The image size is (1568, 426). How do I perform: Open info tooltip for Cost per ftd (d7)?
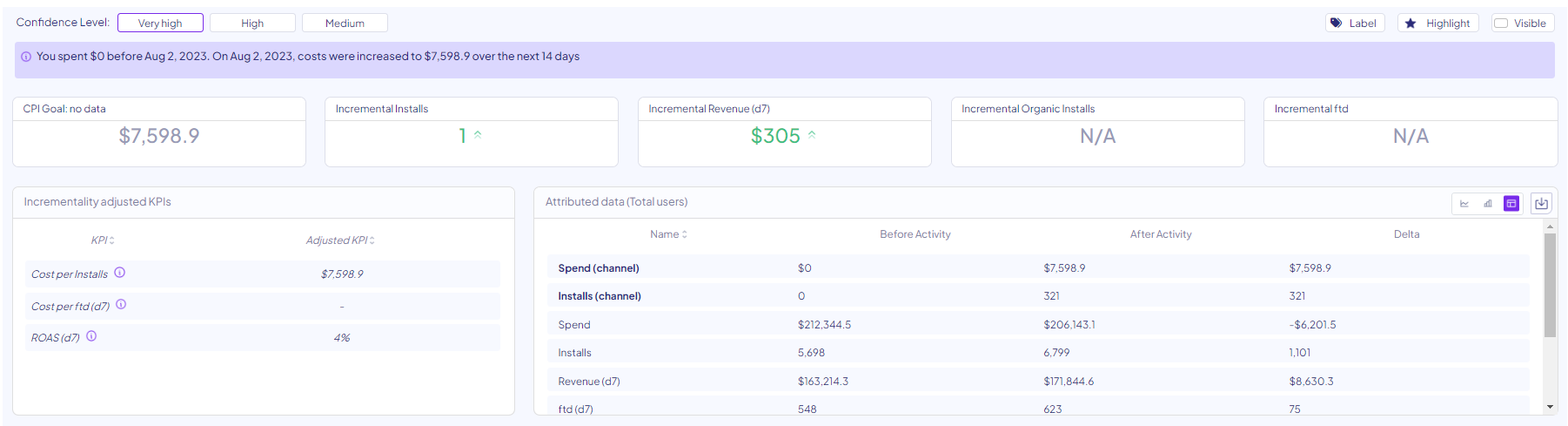[121, 305]
